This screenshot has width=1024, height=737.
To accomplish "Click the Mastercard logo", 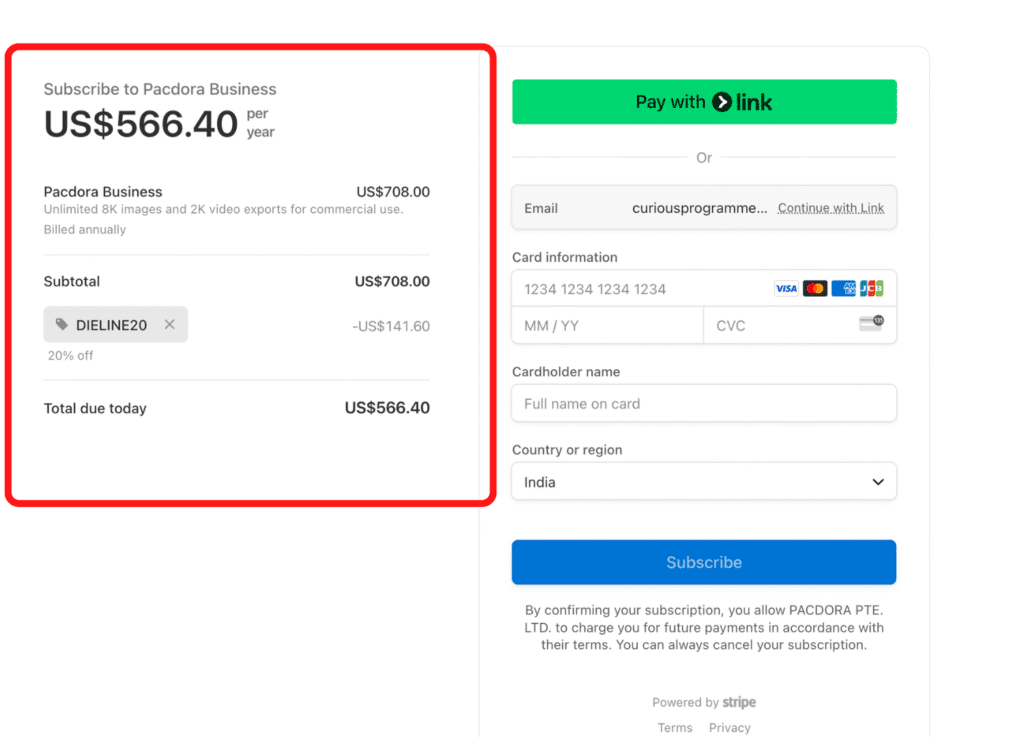I will [x=815, y=289].
